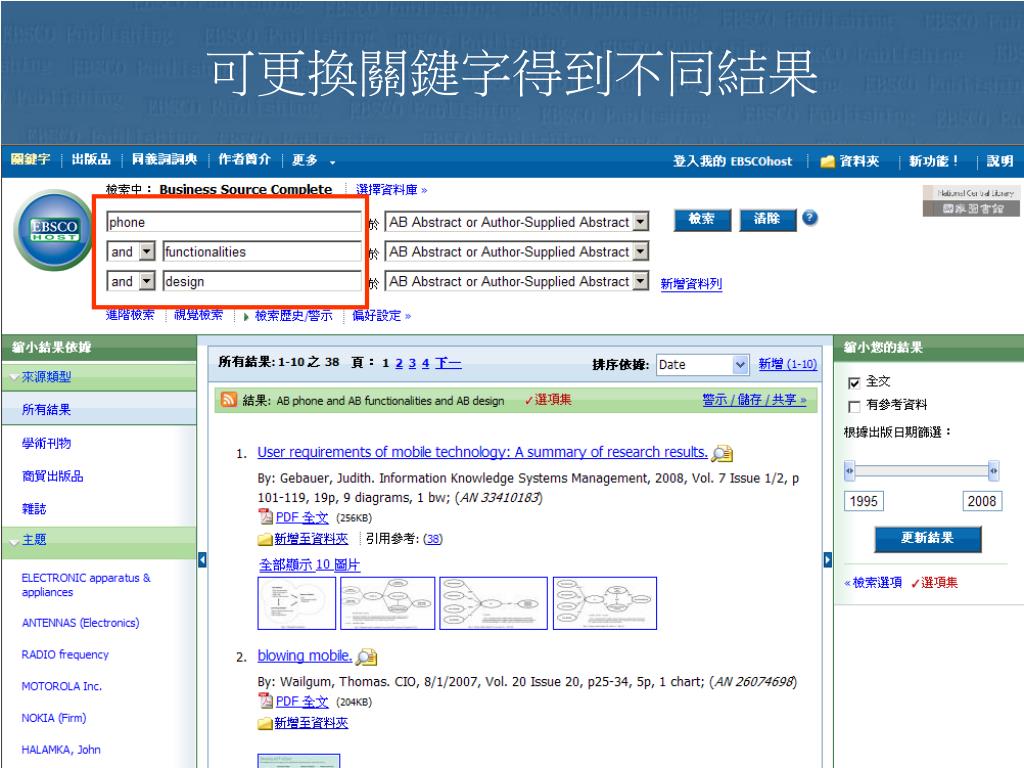Viewport: 1024px width, 768px height.
Task: Collapse the left panel with arrow icon
Action: pyautogui.click(x=203, y=558)
